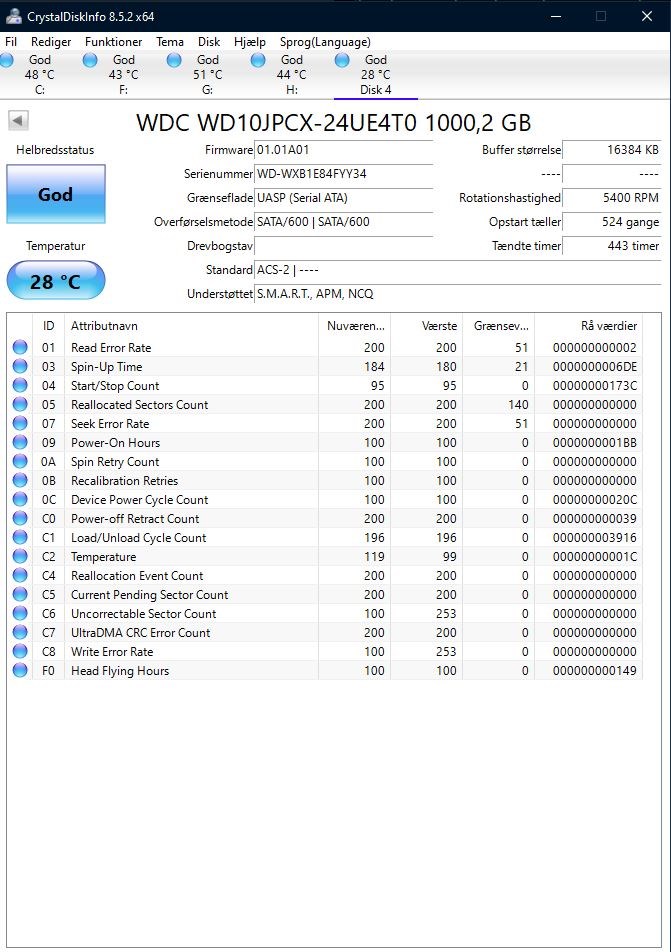Click the ID column header
Image resolution: width=671 pixels, height=952 pixels.
coord(49,326)
